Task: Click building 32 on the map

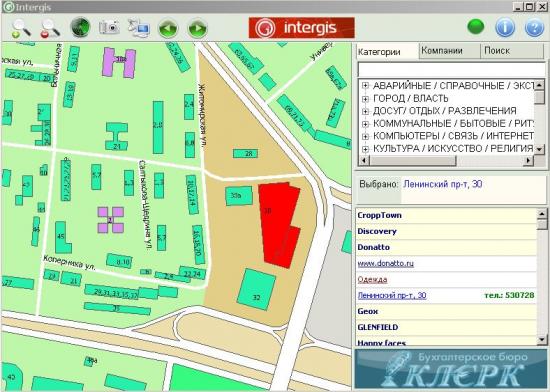Action: click(x=256, y=289)
